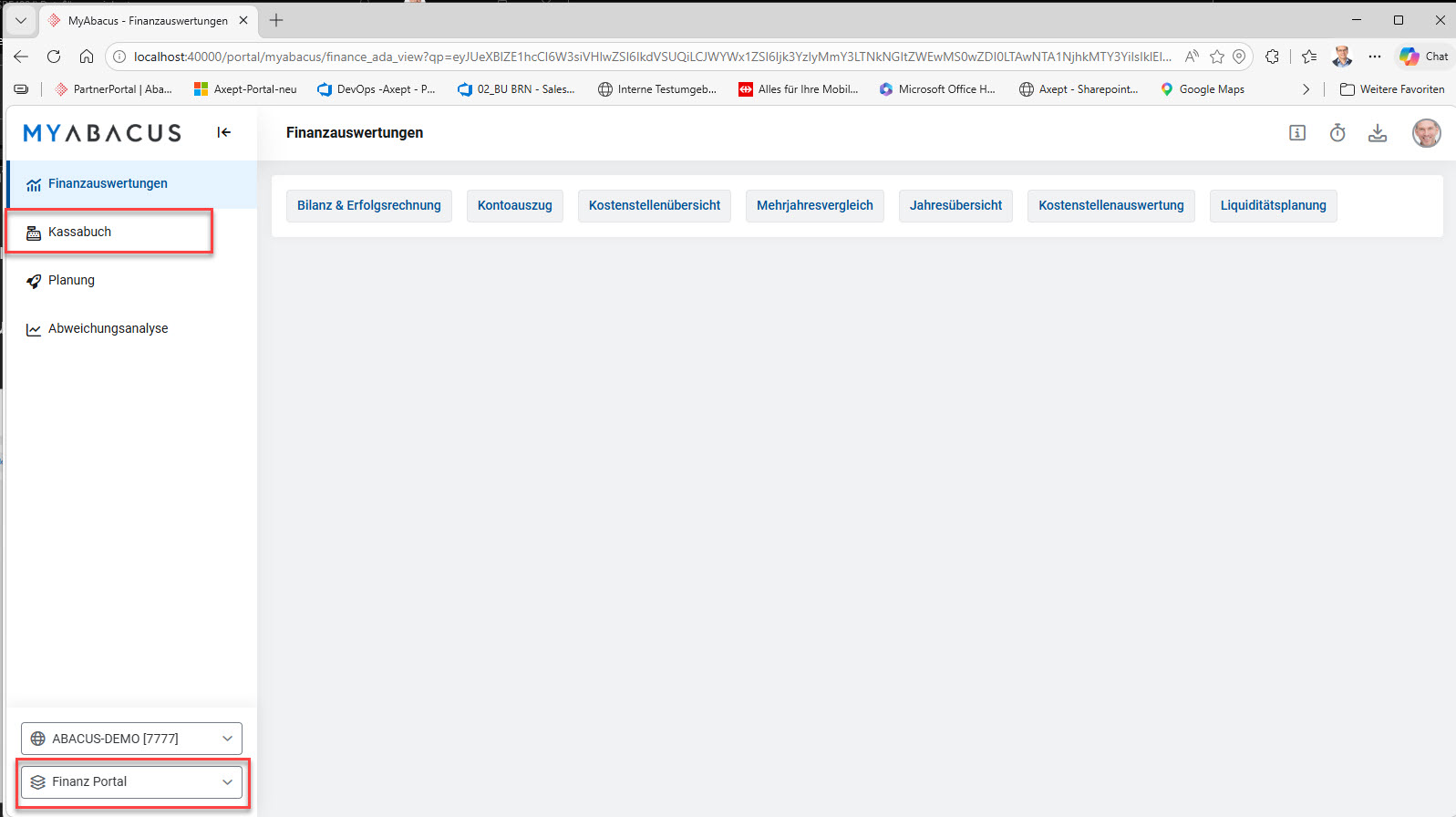Image resolution: width=1456 pixels, height=817 pixels.
Task: Go back with the browser back arrow
Action: (x=21, y=57)
